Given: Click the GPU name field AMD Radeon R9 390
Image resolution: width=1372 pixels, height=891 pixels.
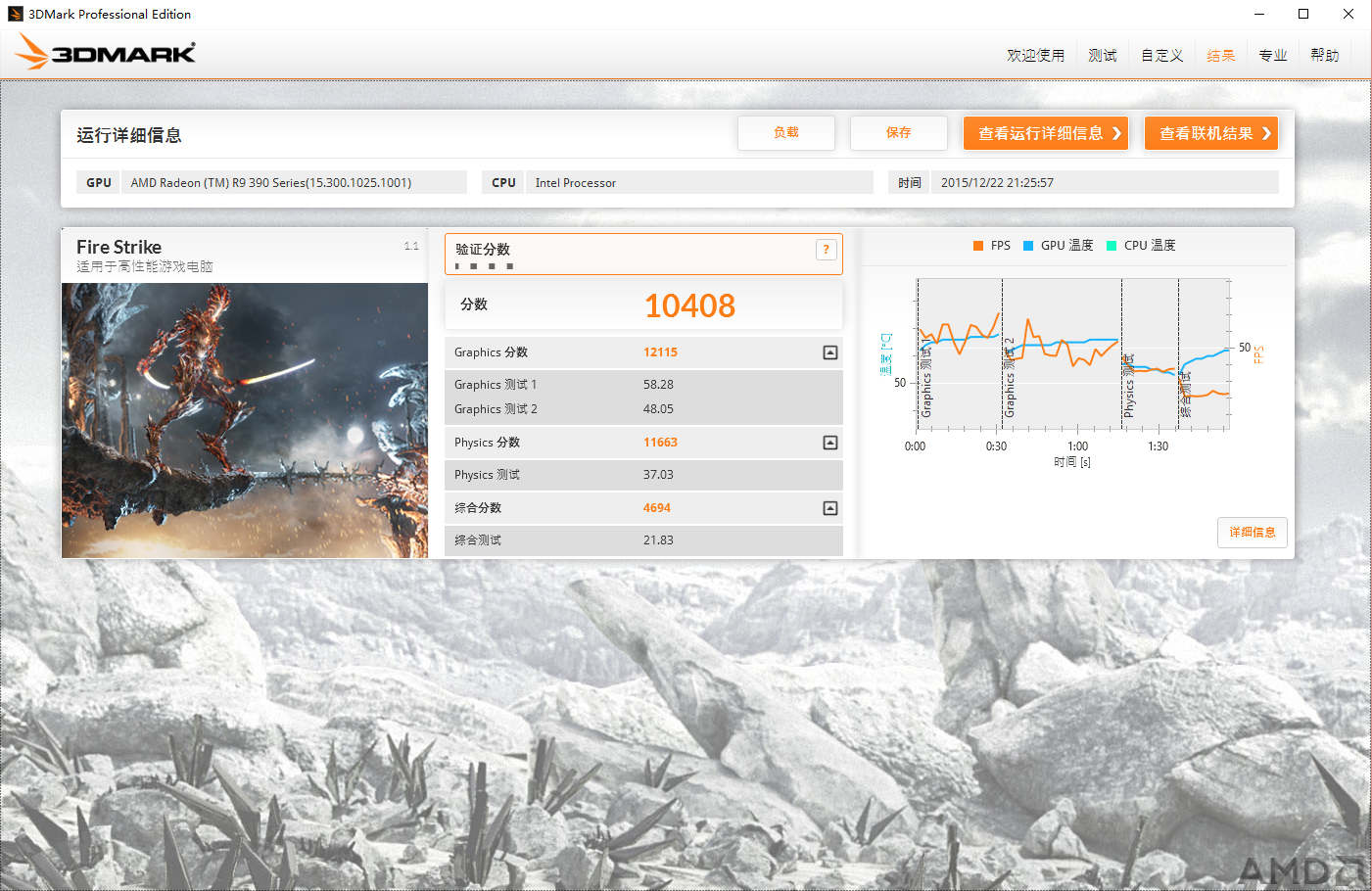Looking at the screenshot, I should 294,183.
